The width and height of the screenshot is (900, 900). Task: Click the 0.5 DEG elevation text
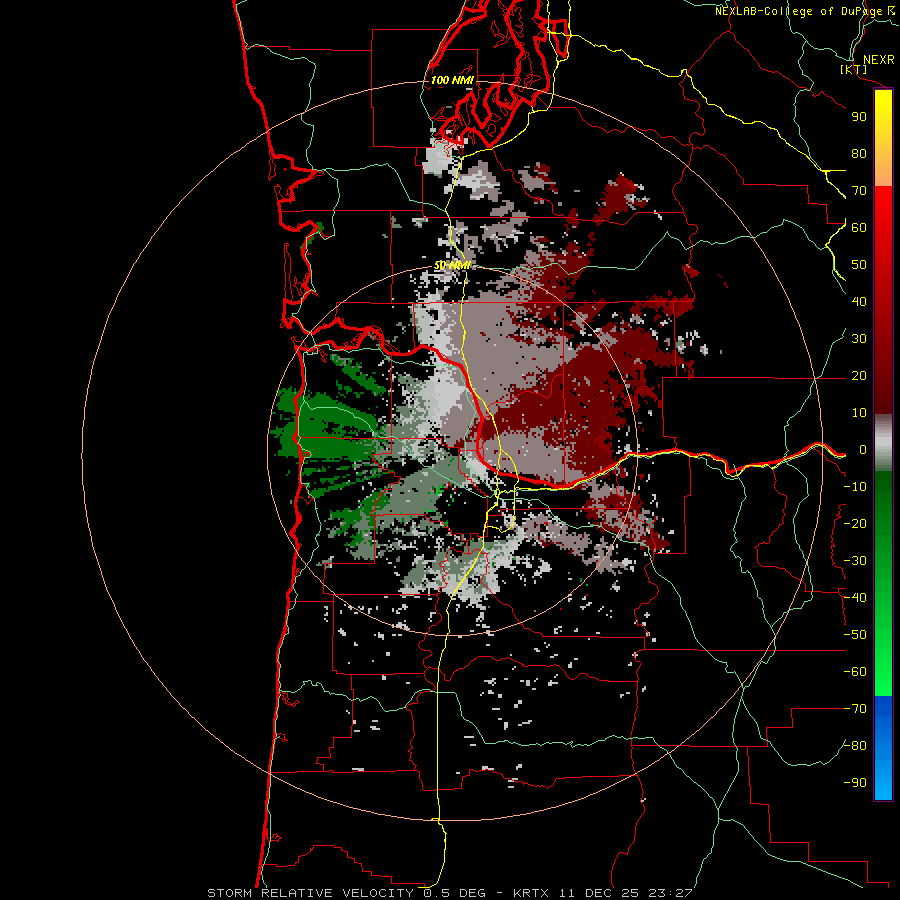coord(454,893)
